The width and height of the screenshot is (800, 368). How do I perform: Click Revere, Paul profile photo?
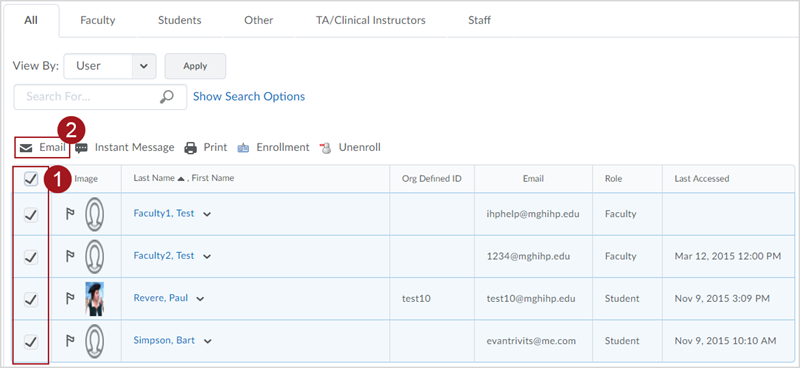(94, 299)
